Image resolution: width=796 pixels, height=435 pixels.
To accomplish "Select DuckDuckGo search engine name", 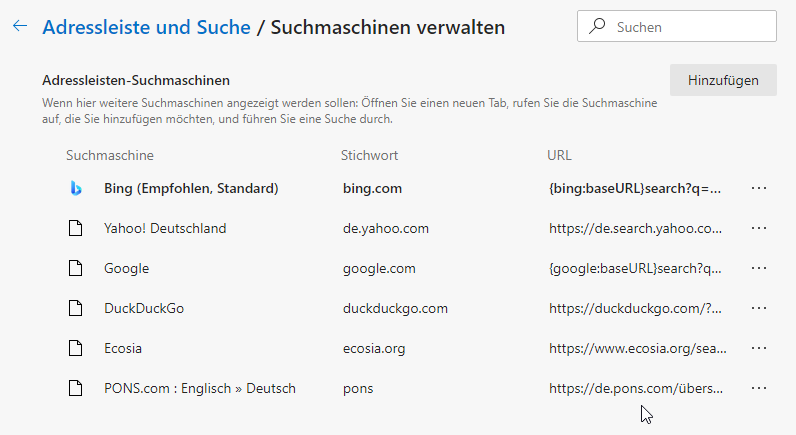I will 144,308.
